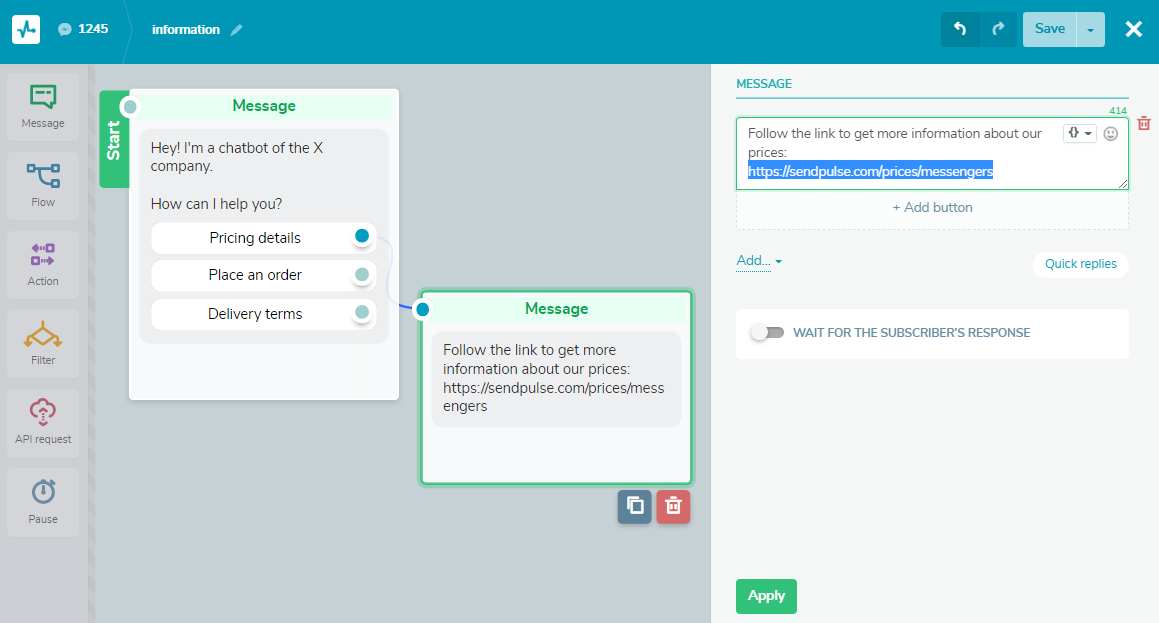This screenshot has height=623, width=1159.
Task: Save the chatbot flow
Action: (1049, 29)
